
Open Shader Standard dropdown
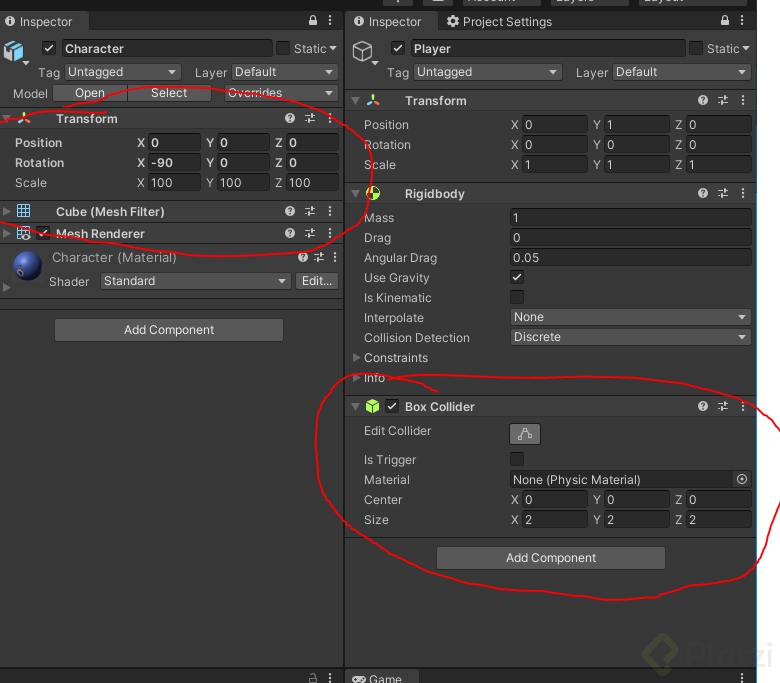[x=195, y=281]
